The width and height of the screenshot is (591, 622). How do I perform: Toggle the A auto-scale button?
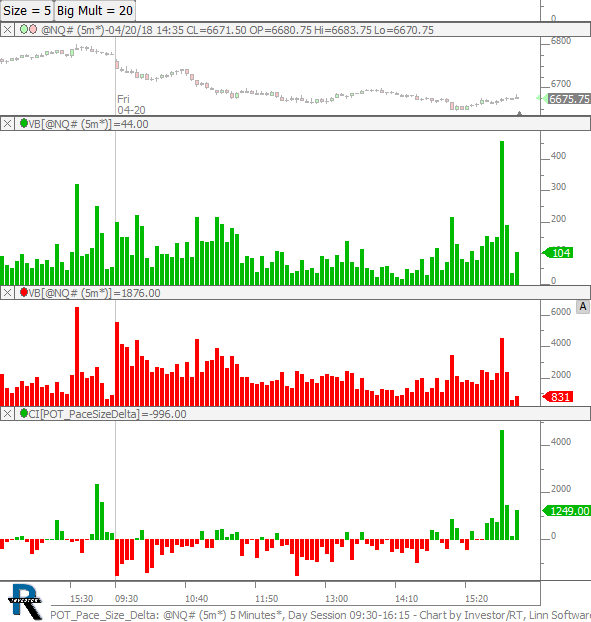583,307
